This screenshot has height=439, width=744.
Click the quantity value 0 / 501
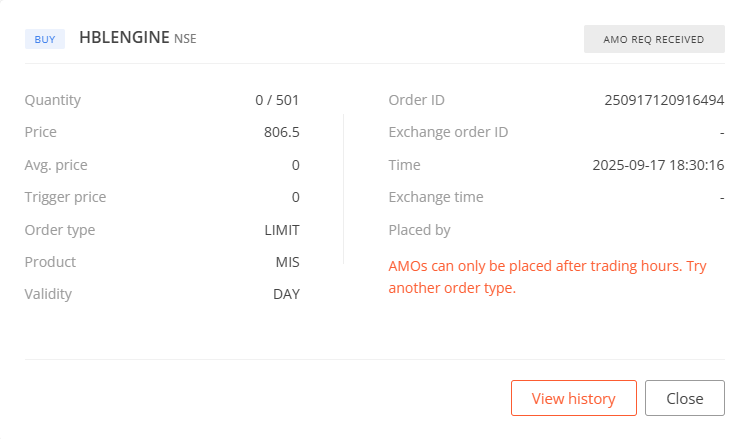277,100
